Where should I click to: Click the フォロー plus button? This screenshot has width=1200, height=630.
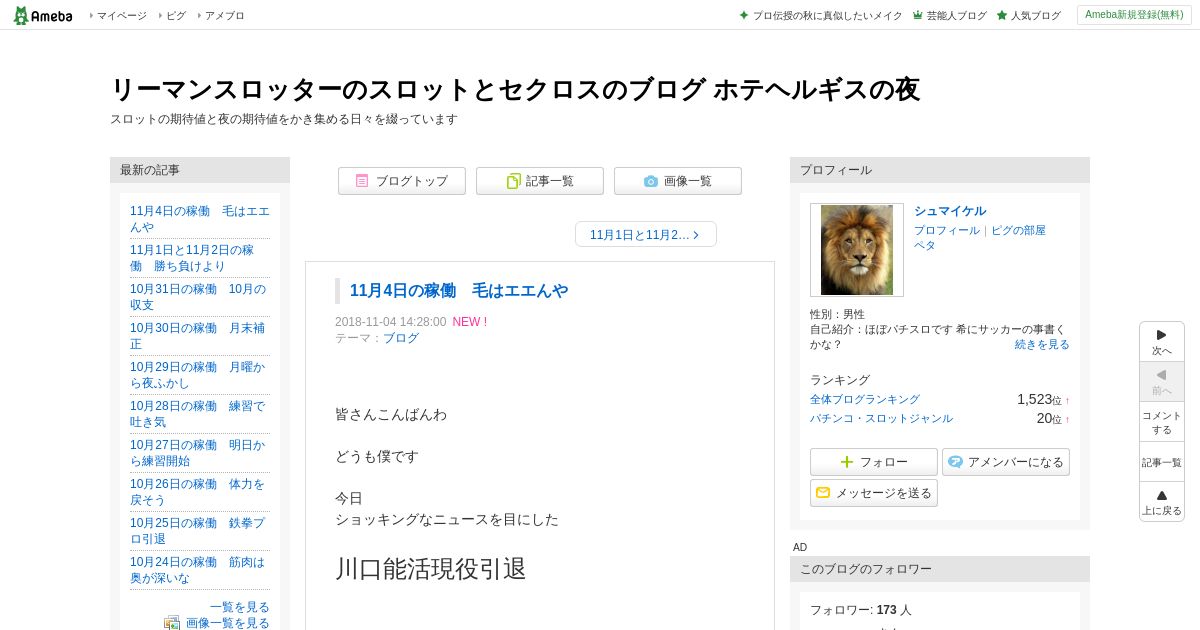click(x=874, y=462)
